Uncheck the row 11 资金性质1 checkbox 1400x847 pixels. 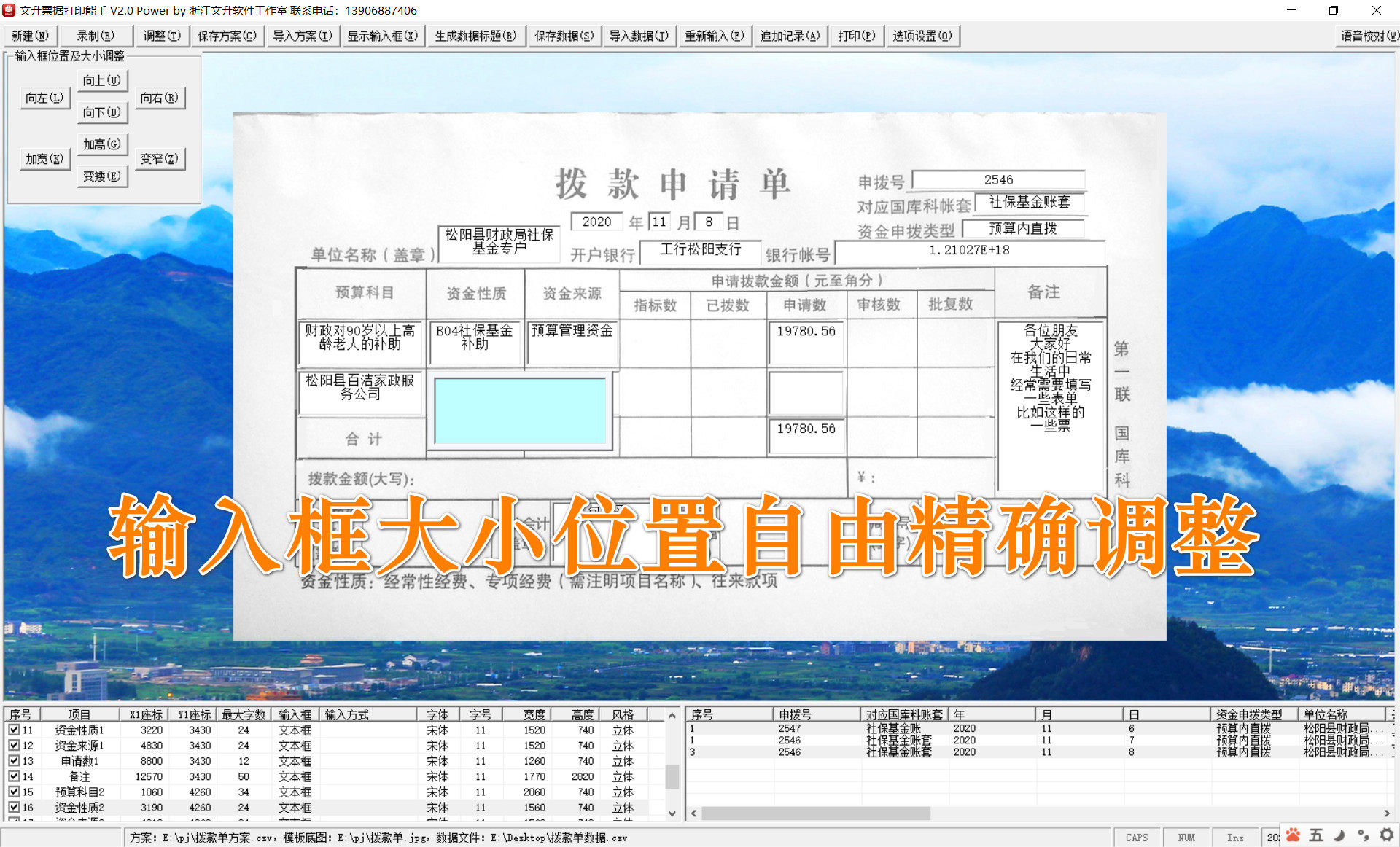[14, 729]
